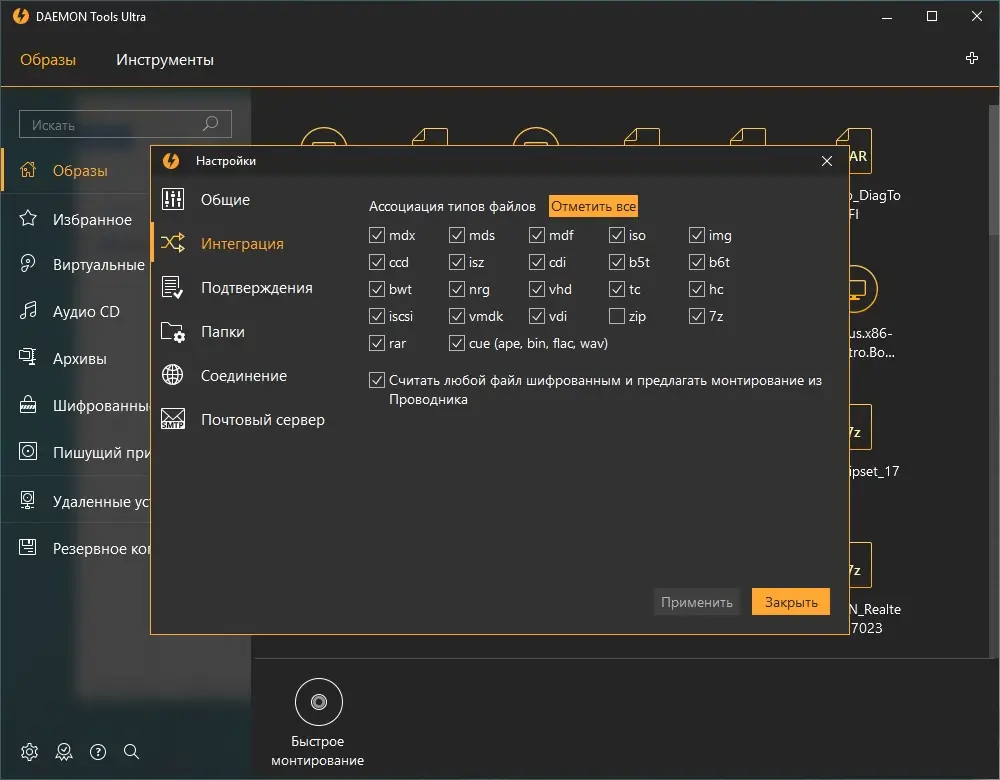Click the license ribbon badge icon
1000x780 pixels.
click(64, 752)
